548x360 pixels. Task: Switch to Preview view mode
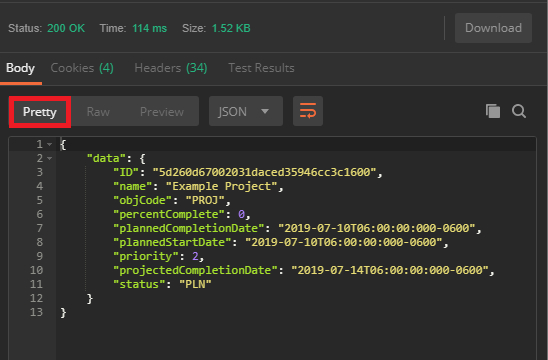pos(162,112)
